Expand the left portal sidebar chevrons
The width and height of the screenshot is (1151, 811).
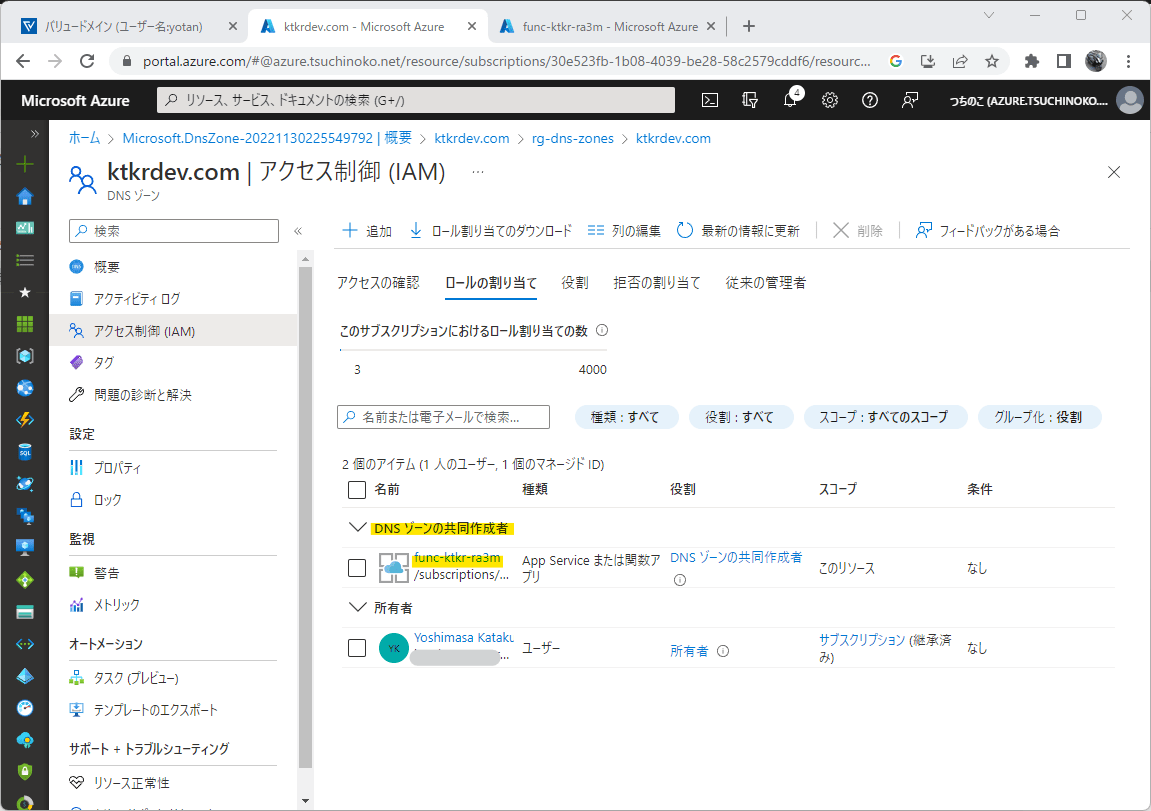(34, 134)
